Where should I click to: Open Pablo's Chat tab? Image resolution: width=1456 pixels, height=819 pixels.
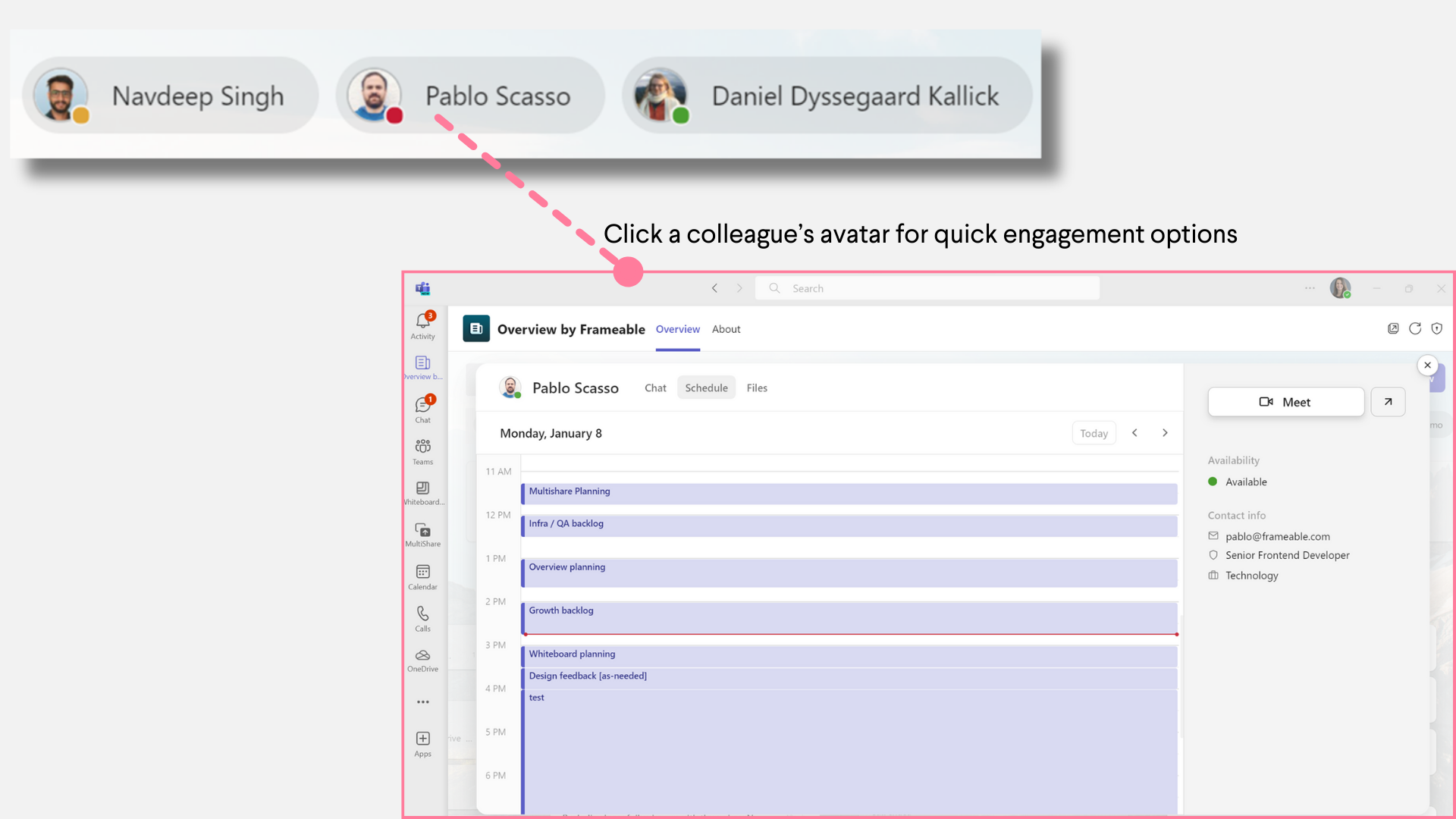click(655, 388)
